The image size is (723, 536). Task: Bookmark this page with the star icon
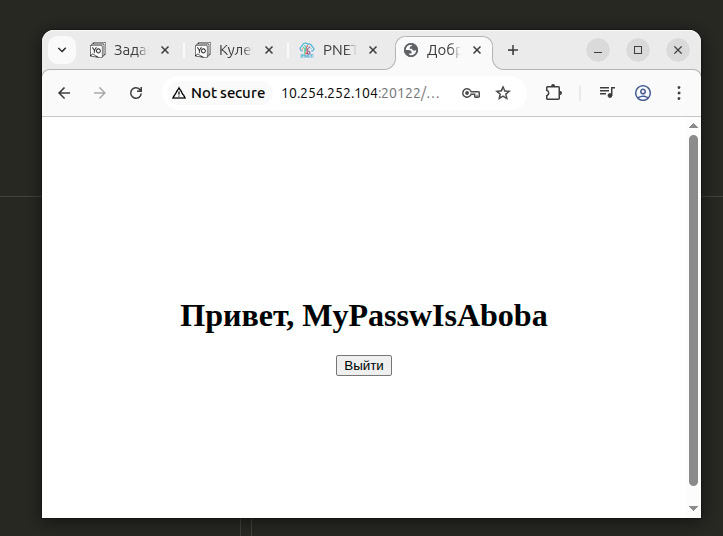503,93
